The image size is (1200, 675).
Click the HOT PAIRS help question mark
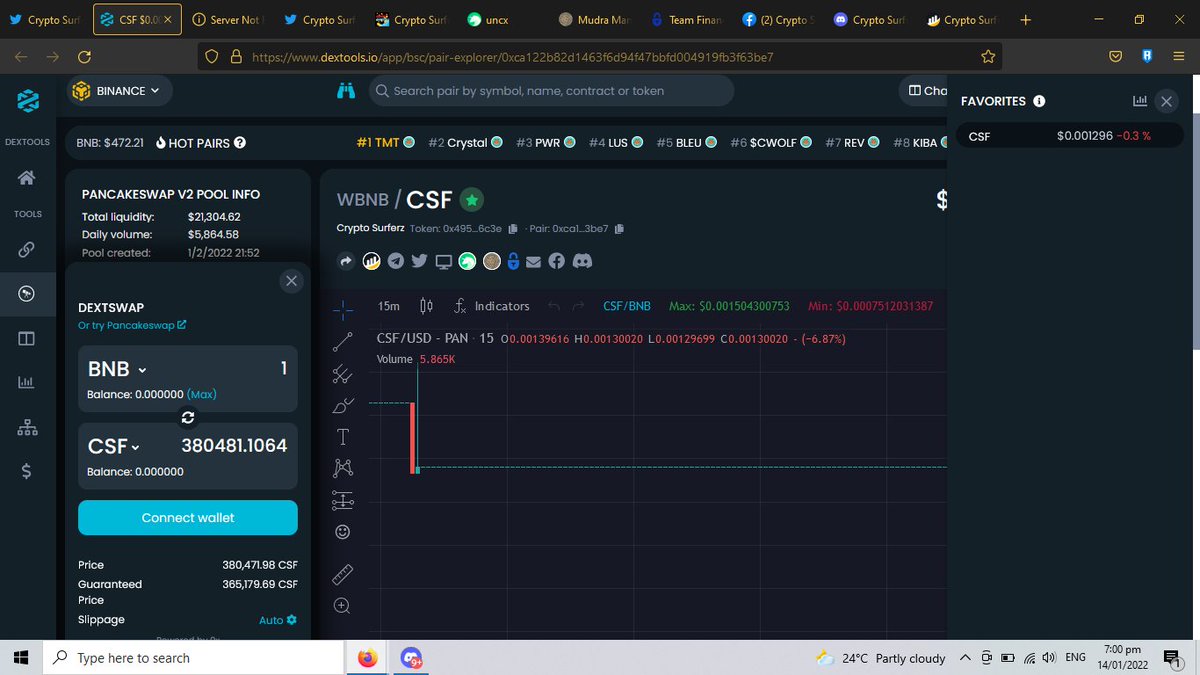(240, 143)
